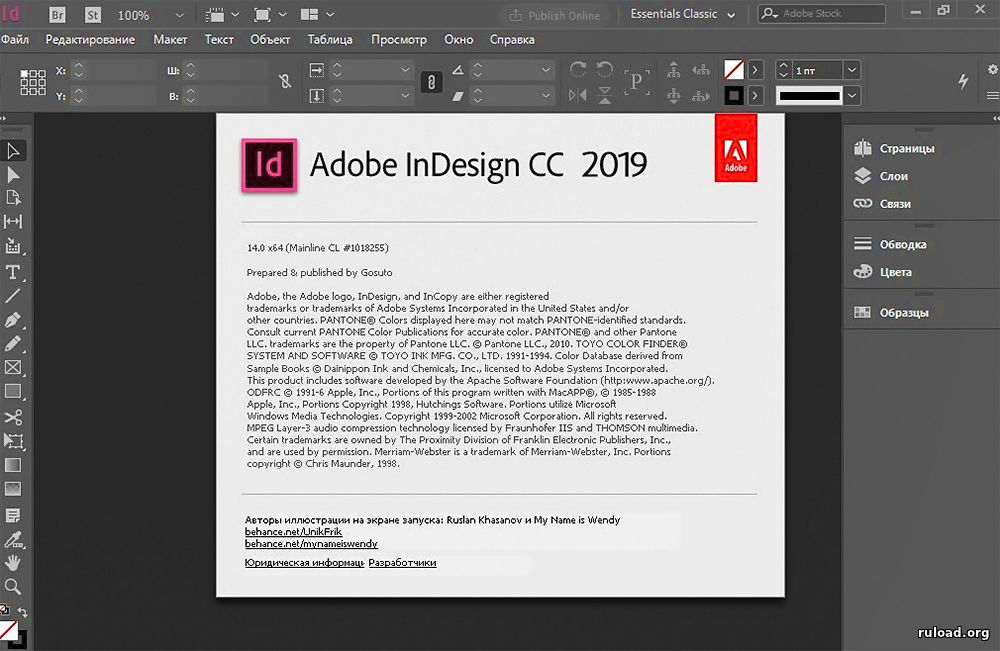The height and width of the screenshot is (651, 1000).
Task: Open Юридическая информация link
Action: (x=304, y=562)
